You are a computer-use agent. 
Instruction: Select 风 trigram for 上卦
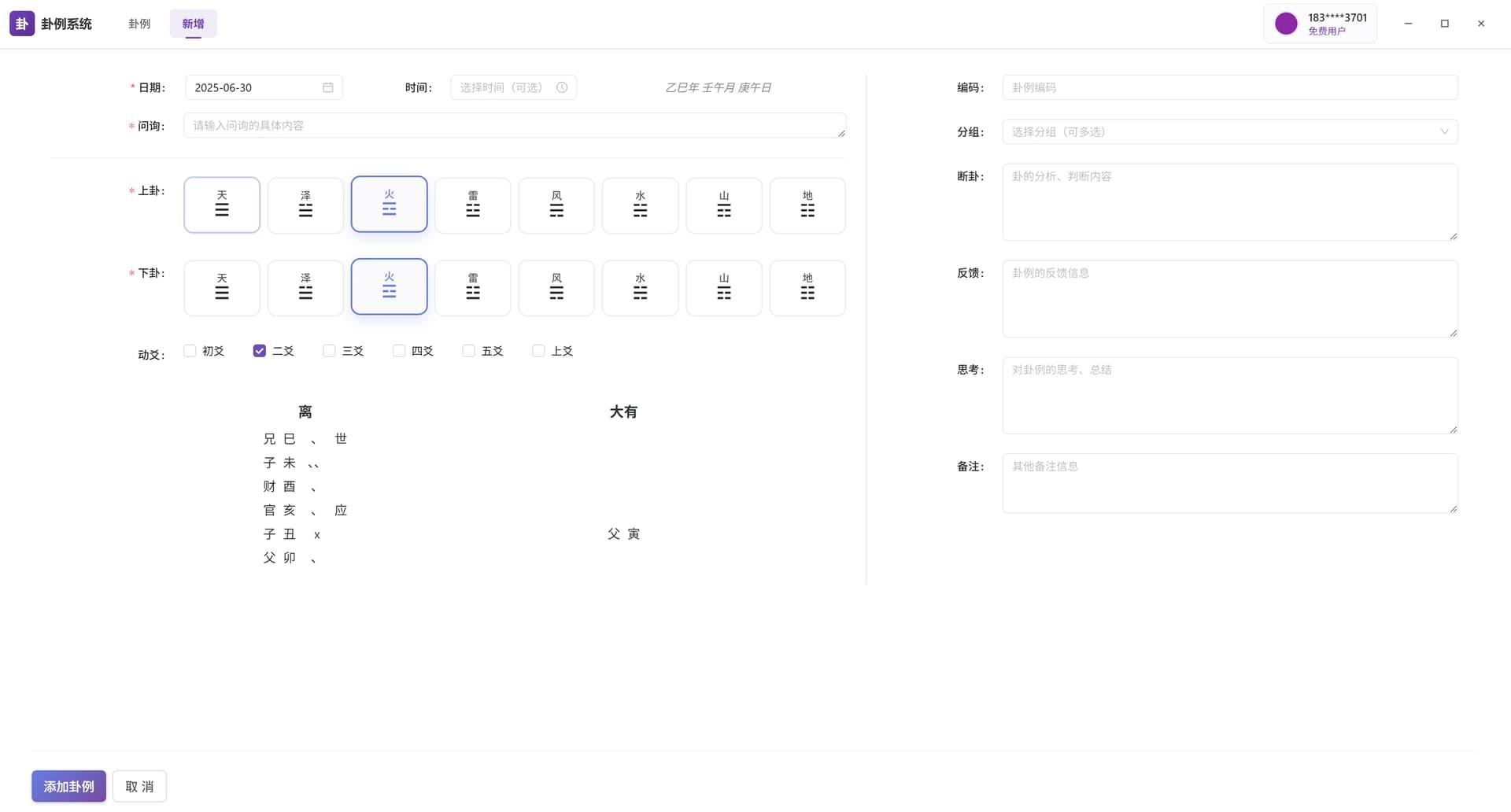[x=556, y=205]
